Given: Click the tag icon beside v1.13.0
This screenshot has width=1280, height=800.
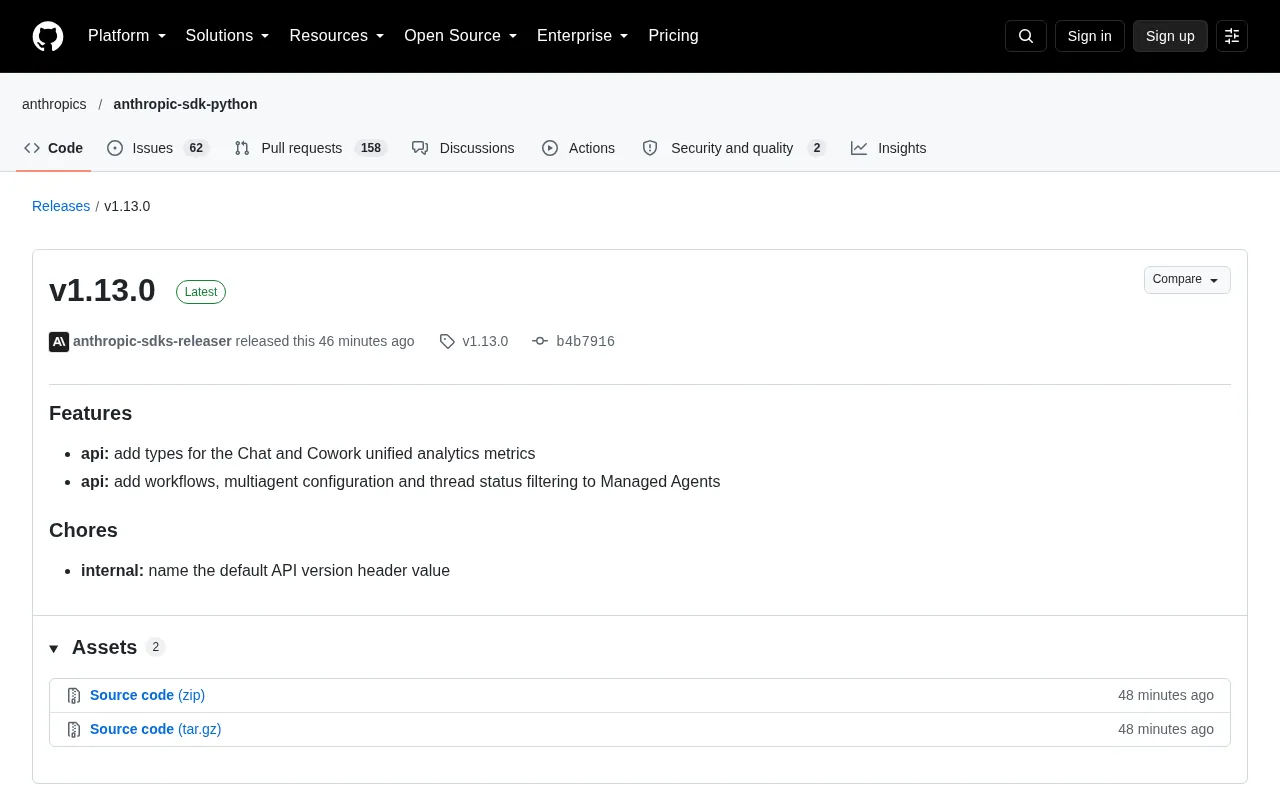Looking at the screenshot, I should pyautogui.click(x=447, y=341).
